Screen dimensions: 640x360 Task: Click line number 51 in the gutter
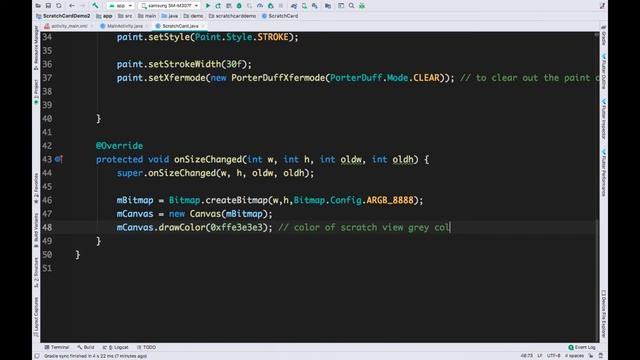click(47, 268)
